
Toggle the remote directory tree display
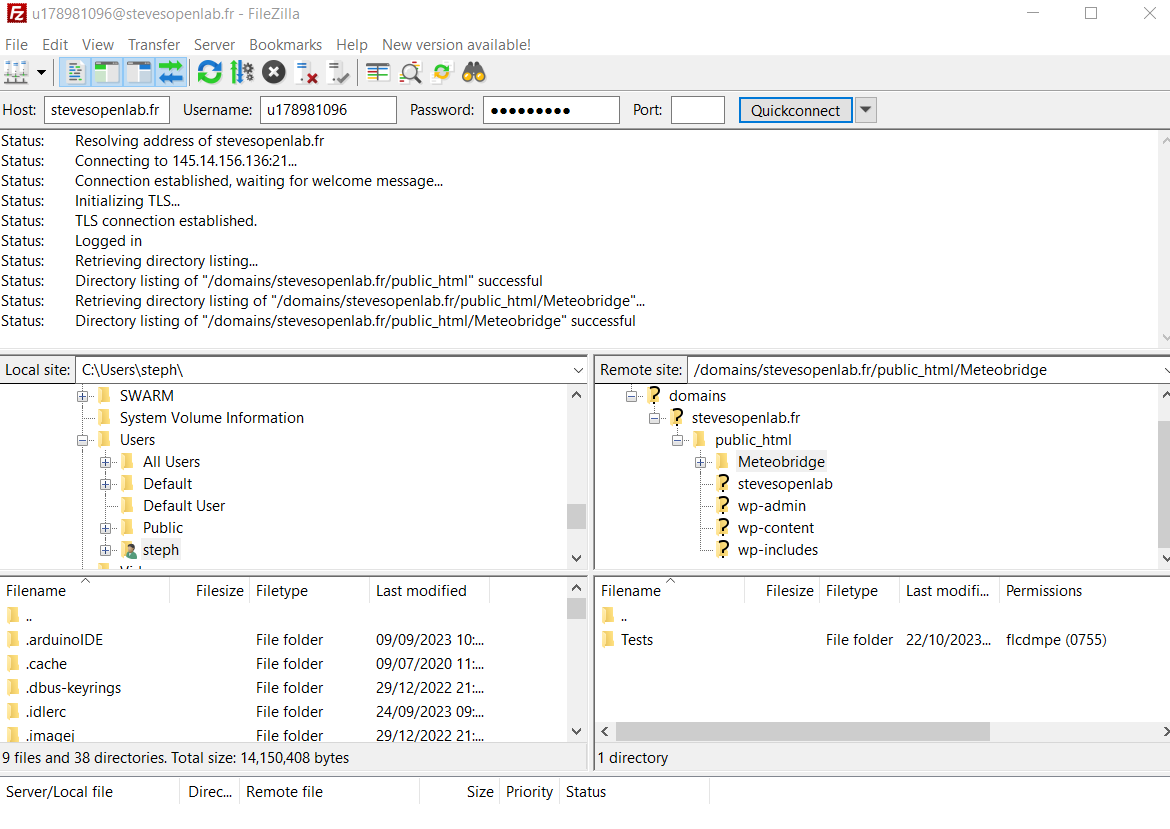coord(139,72)
